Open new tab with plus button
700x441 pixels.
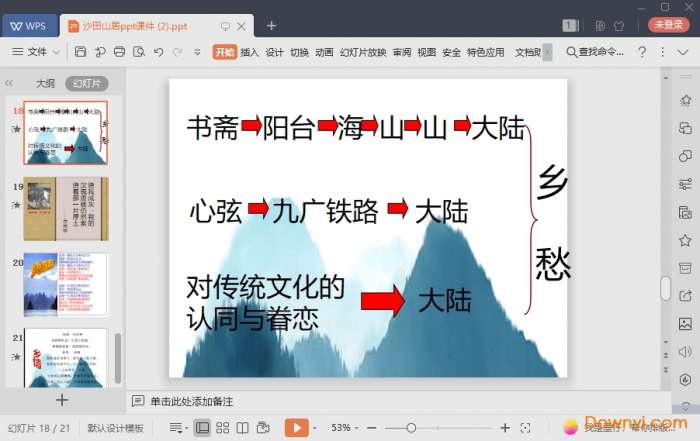click(271, 26)
